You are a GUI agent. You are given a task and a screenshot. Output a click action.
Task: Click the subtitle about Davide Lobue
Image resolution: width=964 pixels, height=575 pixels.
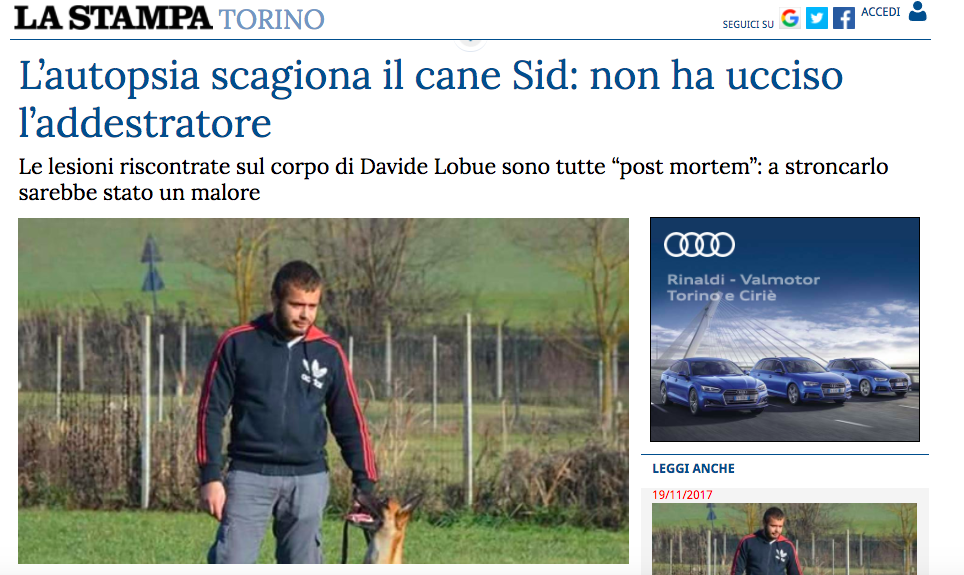[x=453, y=179]
